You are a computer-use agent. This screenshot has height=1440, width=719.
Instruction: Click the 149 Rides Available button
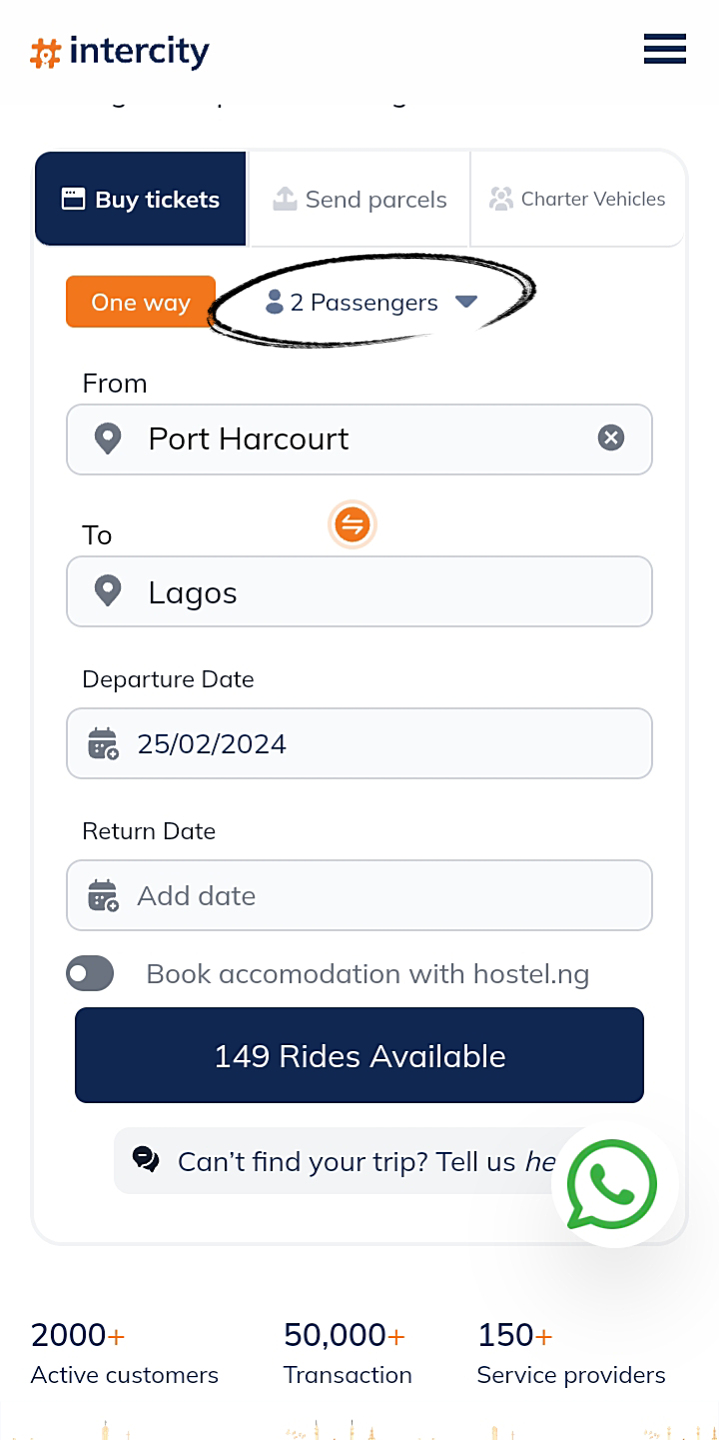[359, 1056]
